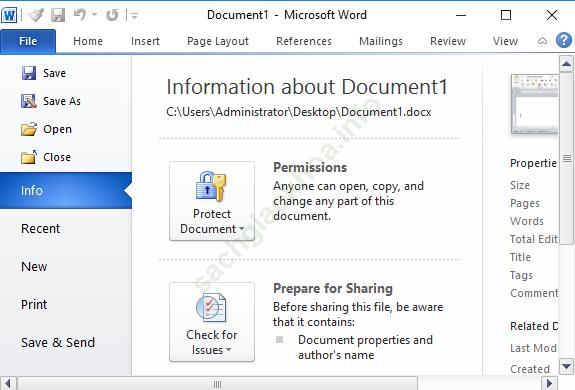This screenshot has height=390, width=575.
Task: Click the Tags property label
Action: coord(521,275)
